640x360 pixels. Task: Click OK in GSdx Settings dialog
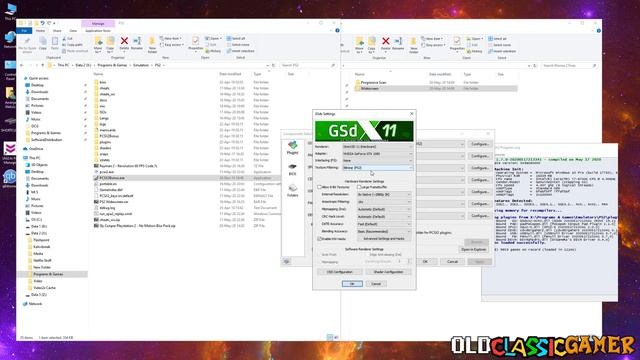click(x=352, y=284)
